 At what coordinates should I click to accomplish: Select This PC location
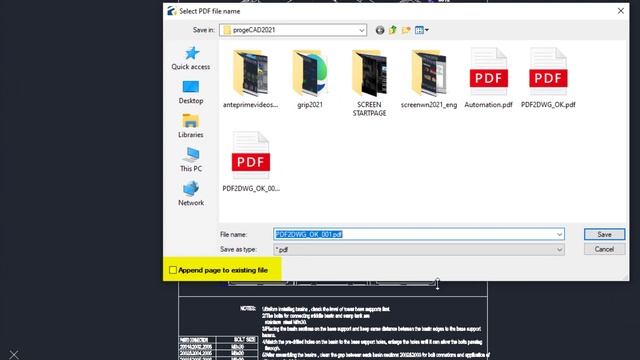pyautogui.click(x=191, y=160)
